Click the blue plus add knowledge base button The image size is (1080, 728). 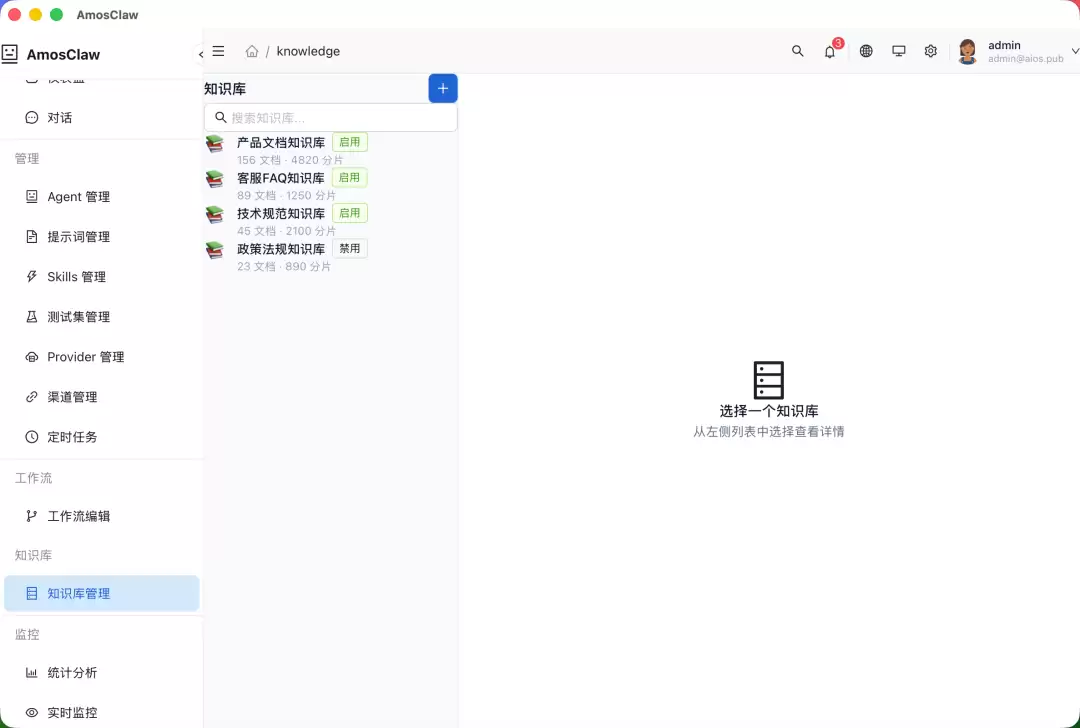(x=443, y=88)
